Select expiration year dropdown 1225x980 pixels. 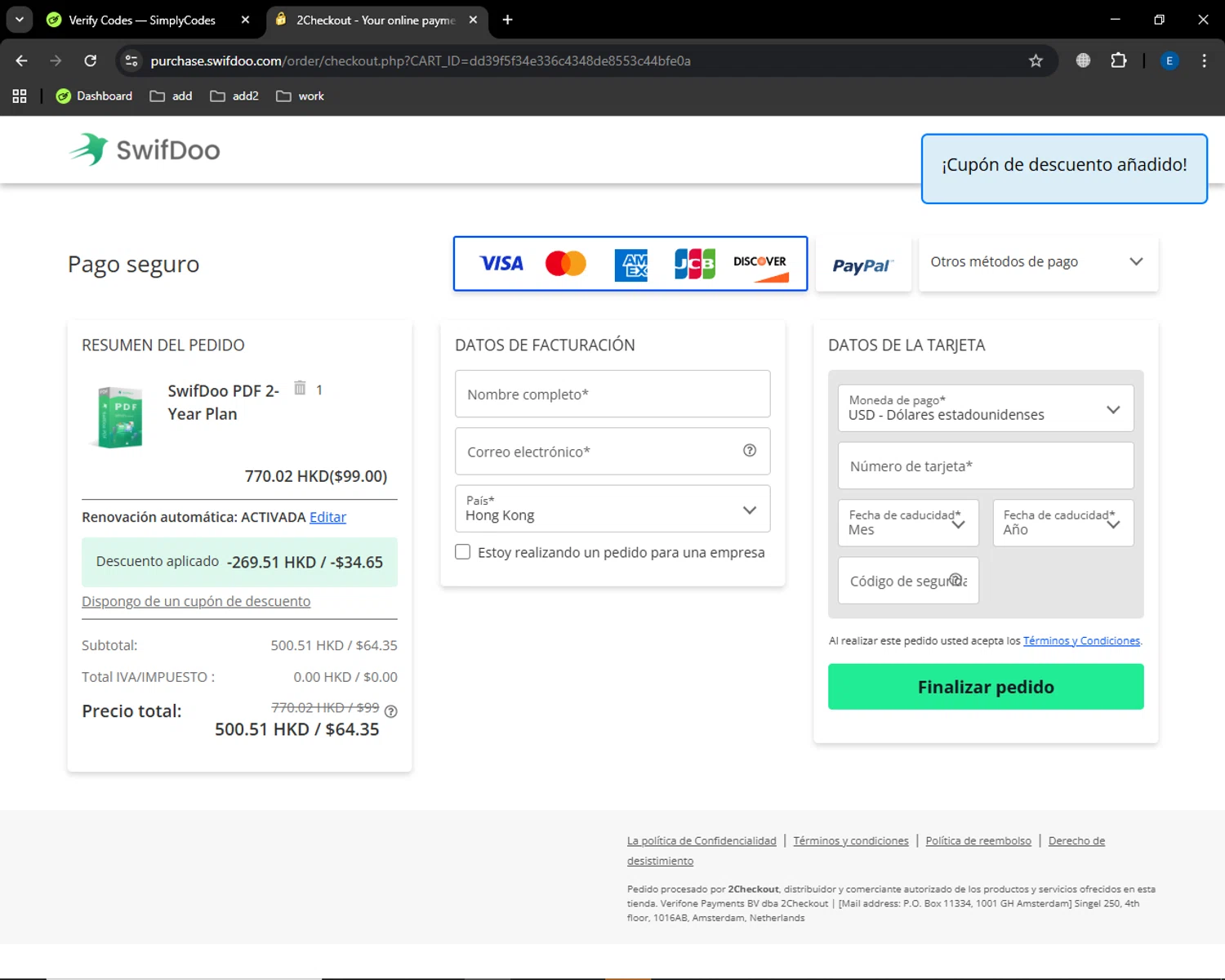point(1063,523)
